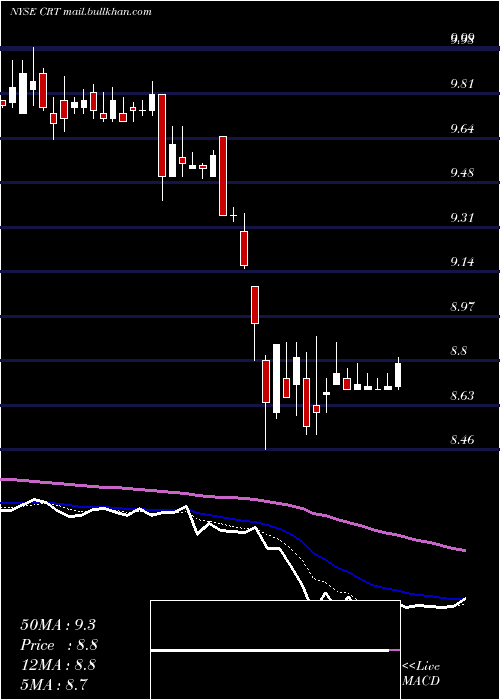Viewport: 500px width, 700px height.
Task: Click the 8.8 price axis label
Action: point(458,351)
